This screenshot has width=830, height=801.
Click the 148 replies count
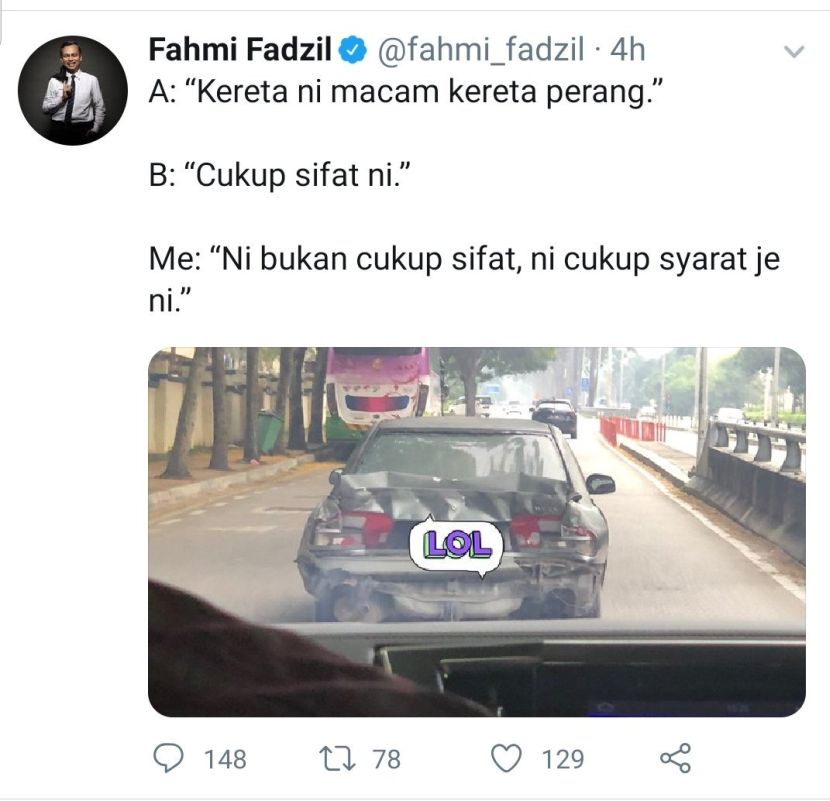tap(225, 759)
